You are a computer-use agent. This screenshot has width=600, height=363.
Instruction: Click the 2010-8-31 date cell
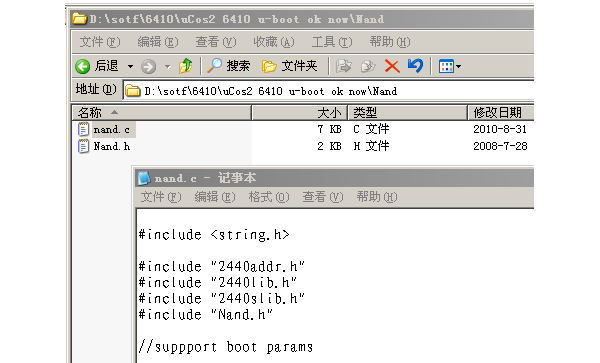[500, 129]
